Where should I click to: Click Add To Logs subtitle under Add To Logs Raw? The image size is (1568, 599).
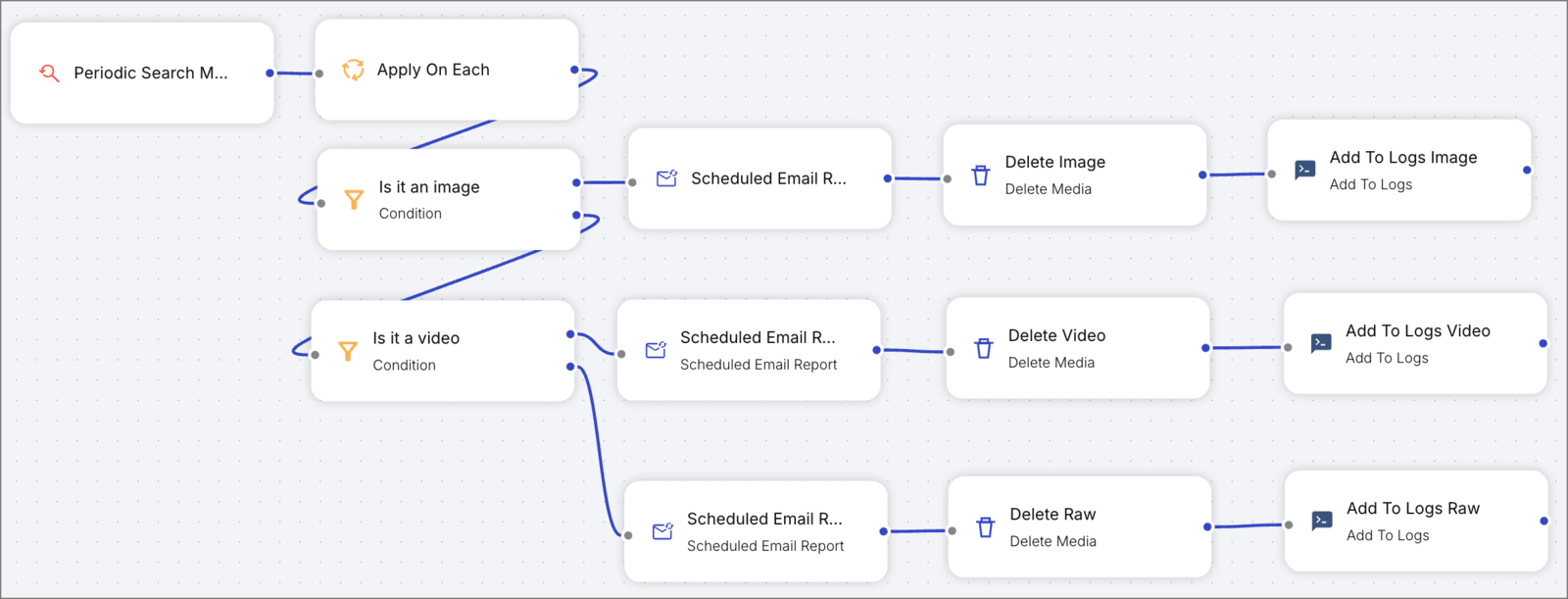pos(1388,535)
